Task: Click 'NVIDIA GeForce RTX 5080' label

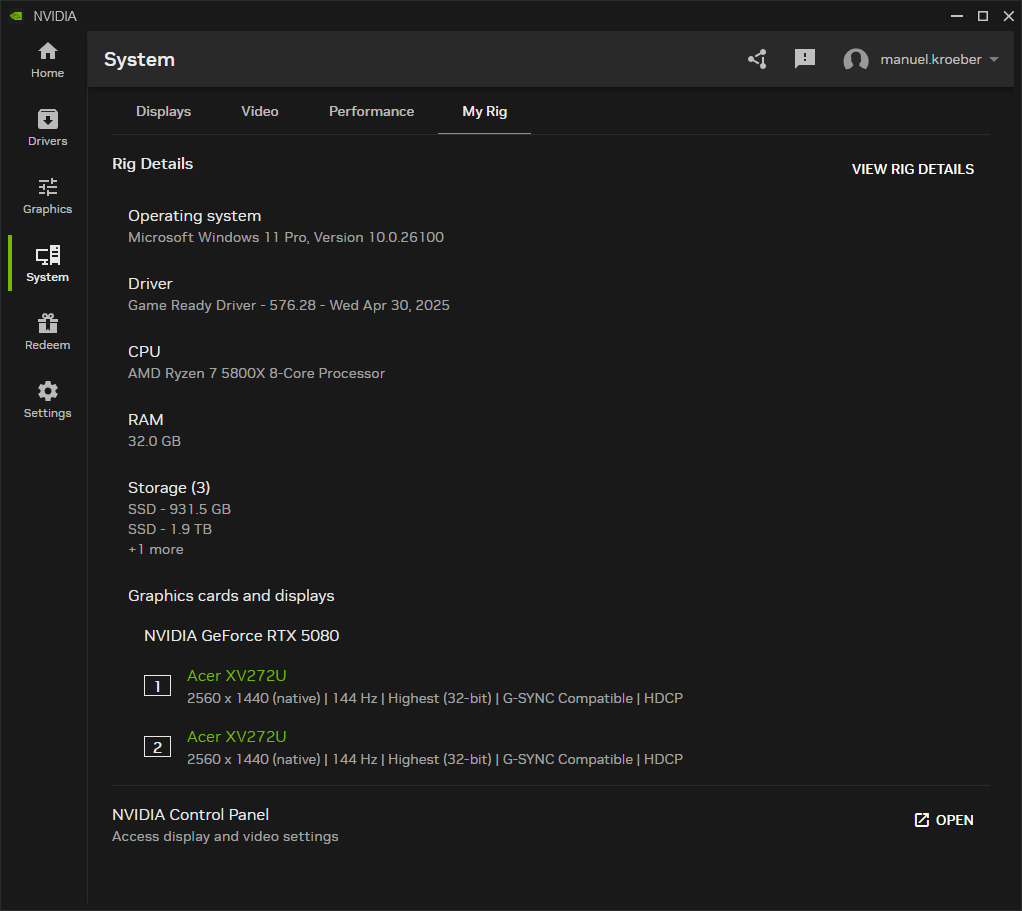Action: pyautogui.click(x=241, y=635)
